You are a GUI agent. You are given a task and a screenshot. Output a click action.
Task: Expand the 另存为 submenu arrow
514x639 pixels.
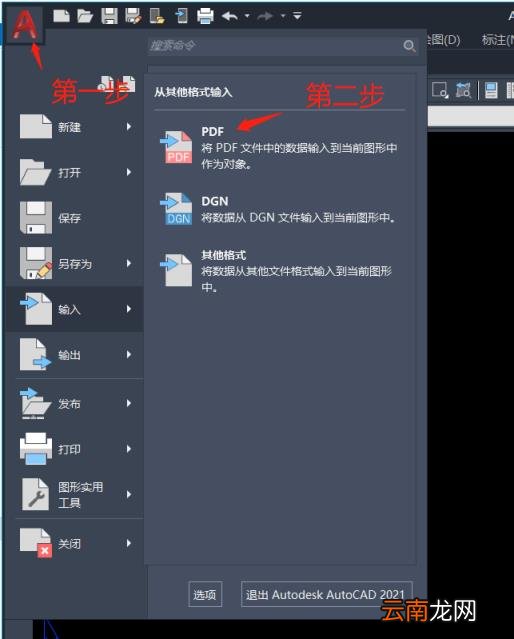point(129,263)
